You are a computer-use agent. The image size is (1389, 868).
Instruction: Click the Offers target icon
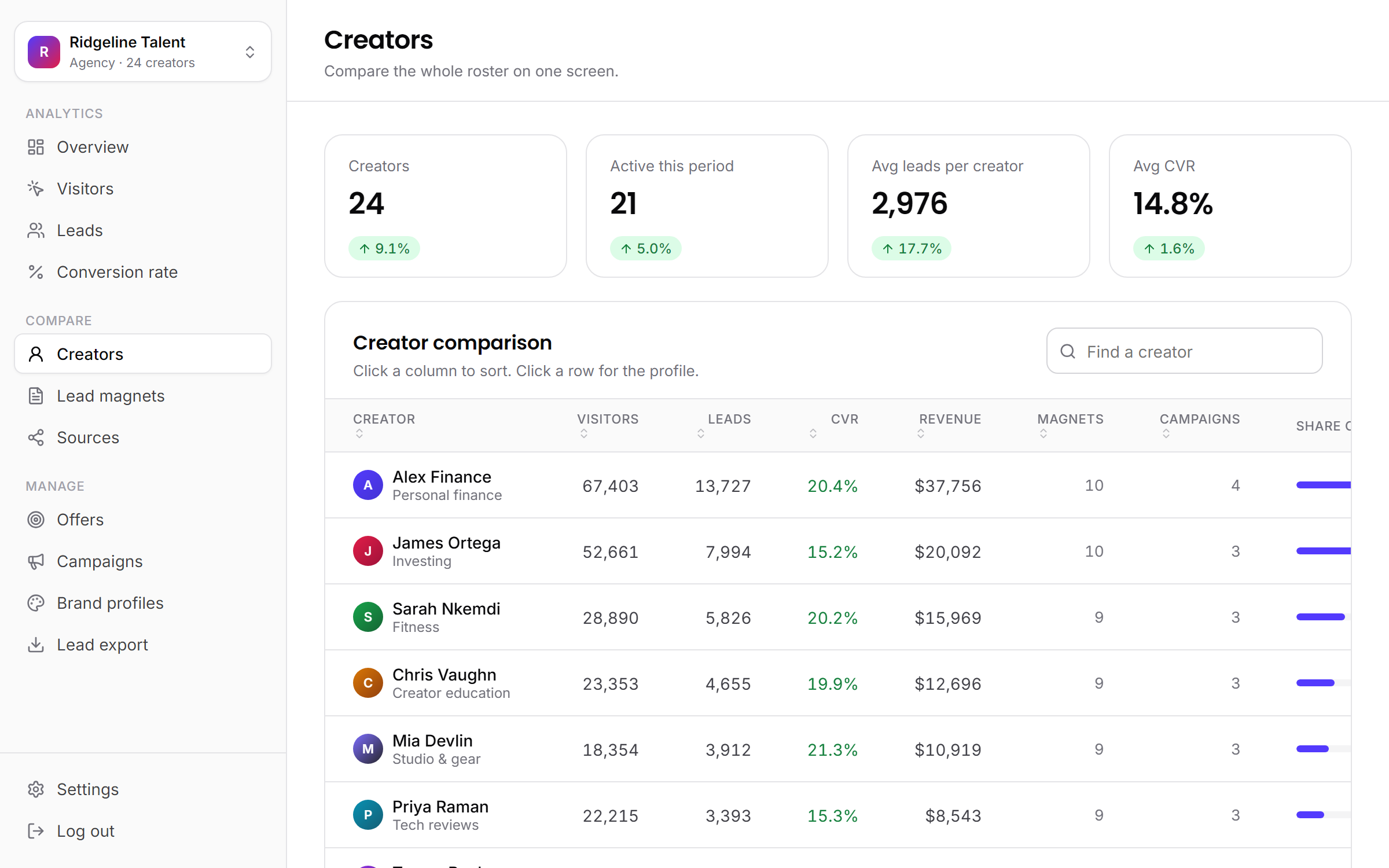click(36, 520)
